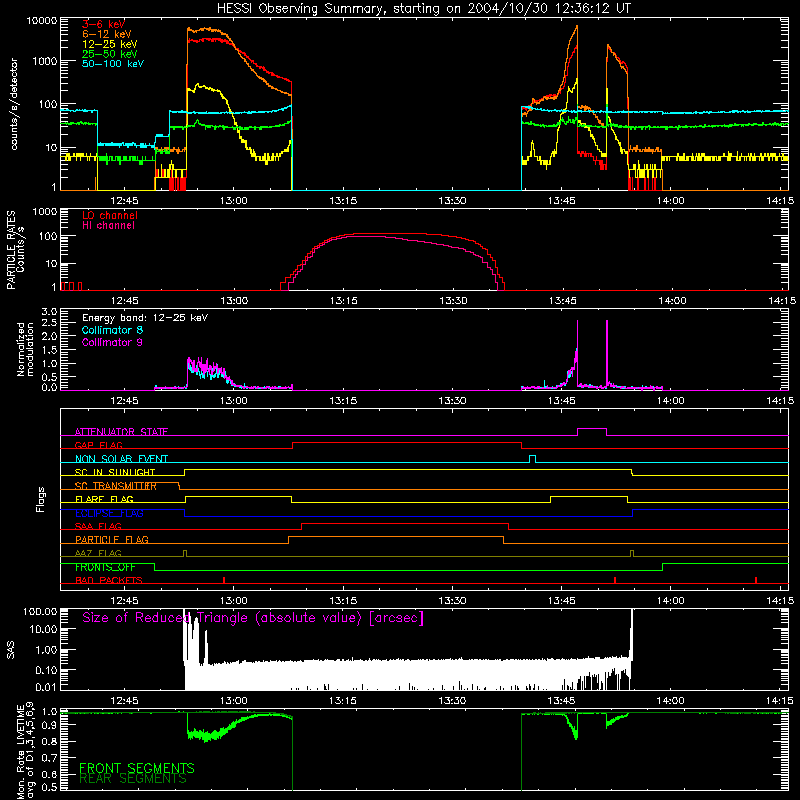Screen dimensions: 800x800
Task: Click the 100.00 y-axis value on SAS plot
Action: 40,611
